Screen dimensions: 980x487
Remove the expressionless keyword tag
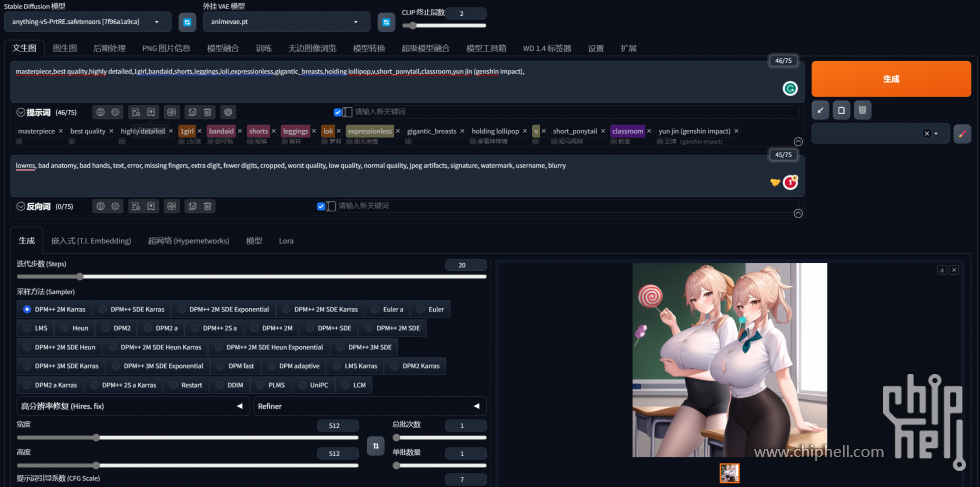click(398, 131)
